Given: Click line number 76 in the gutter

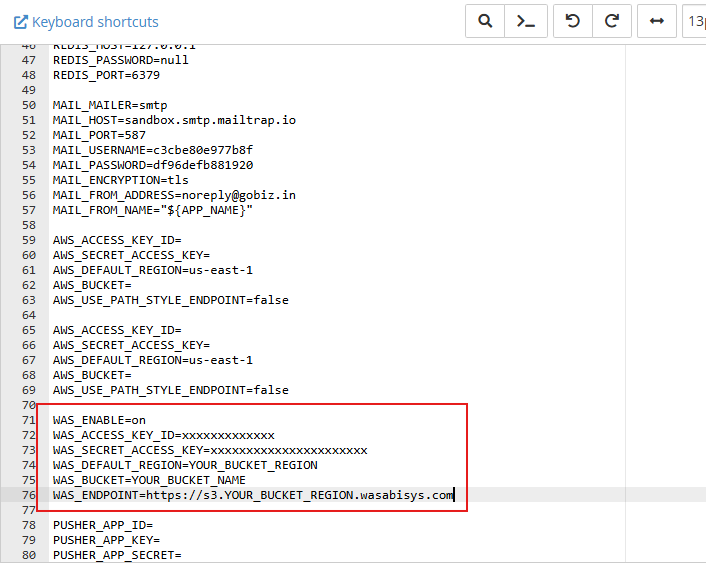Looking at the screenshot, I should 29,495.
